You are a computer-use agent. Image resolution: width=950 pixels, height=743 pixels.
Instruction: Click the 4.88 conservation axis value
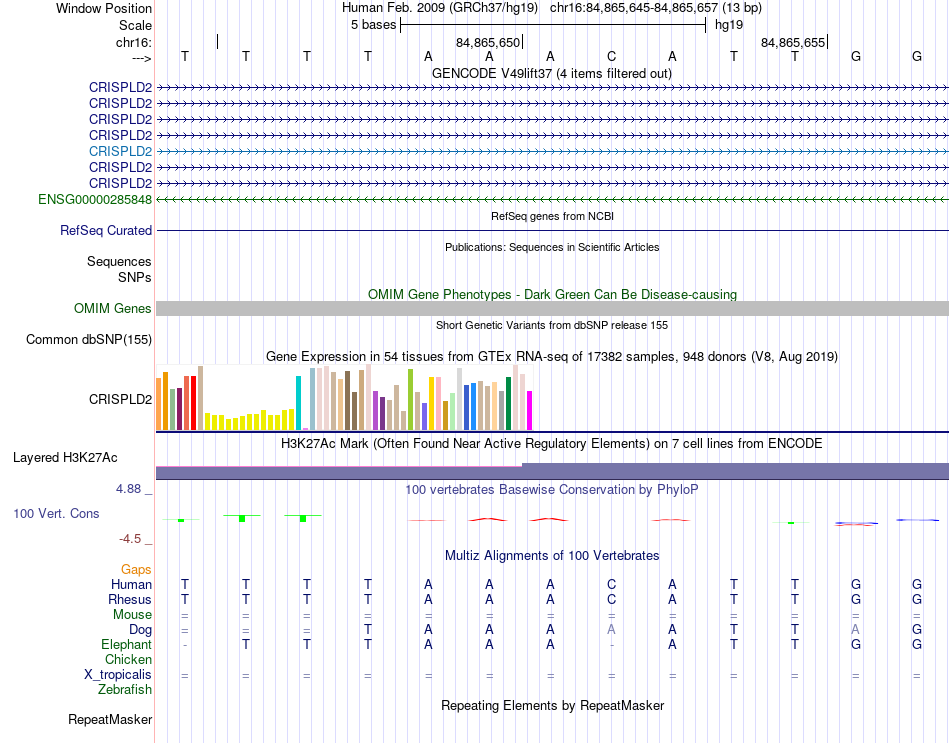coord(128,488)
